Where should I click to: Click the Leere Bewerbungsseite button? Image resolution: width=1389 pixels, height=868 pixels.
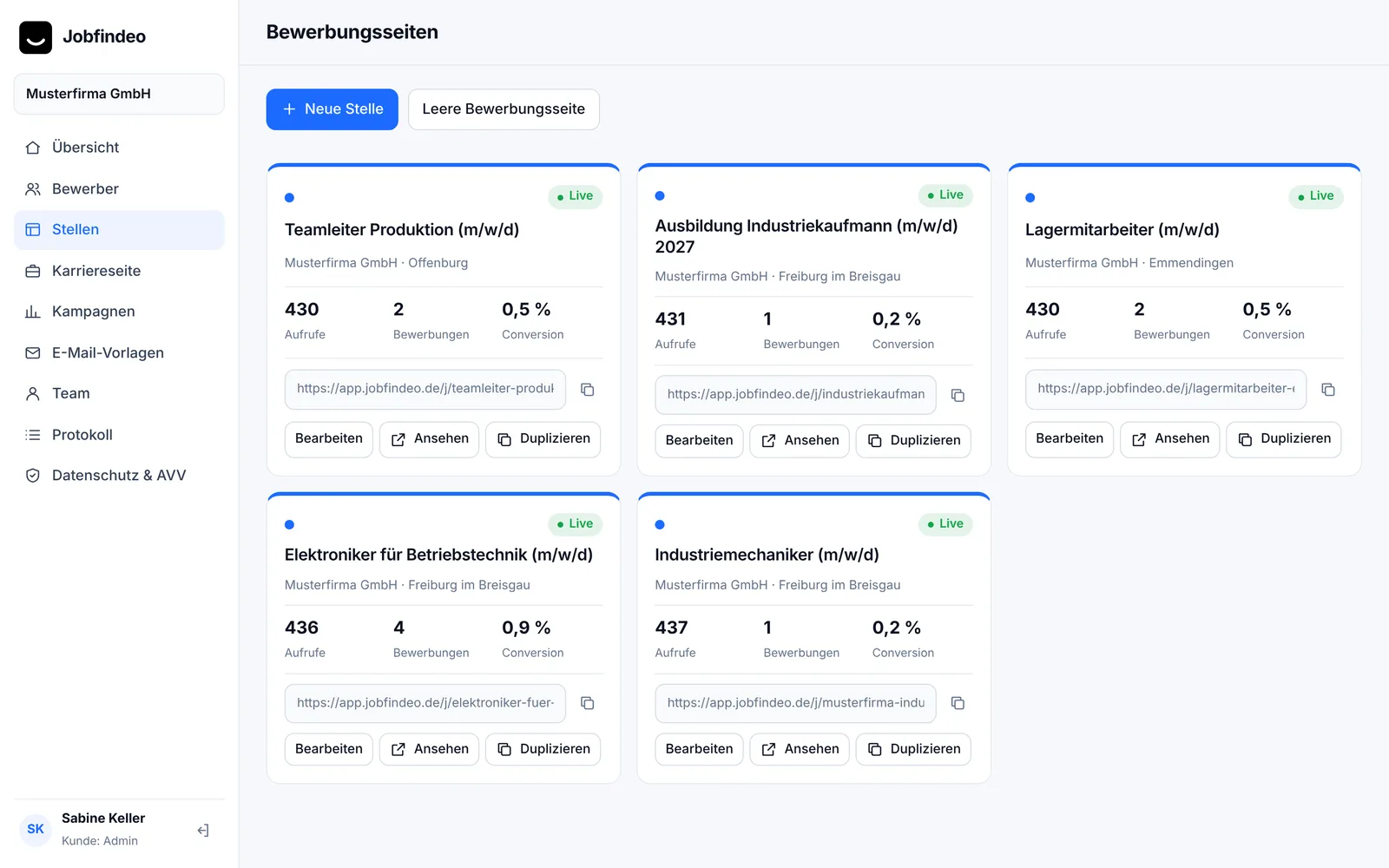(504, 109)
